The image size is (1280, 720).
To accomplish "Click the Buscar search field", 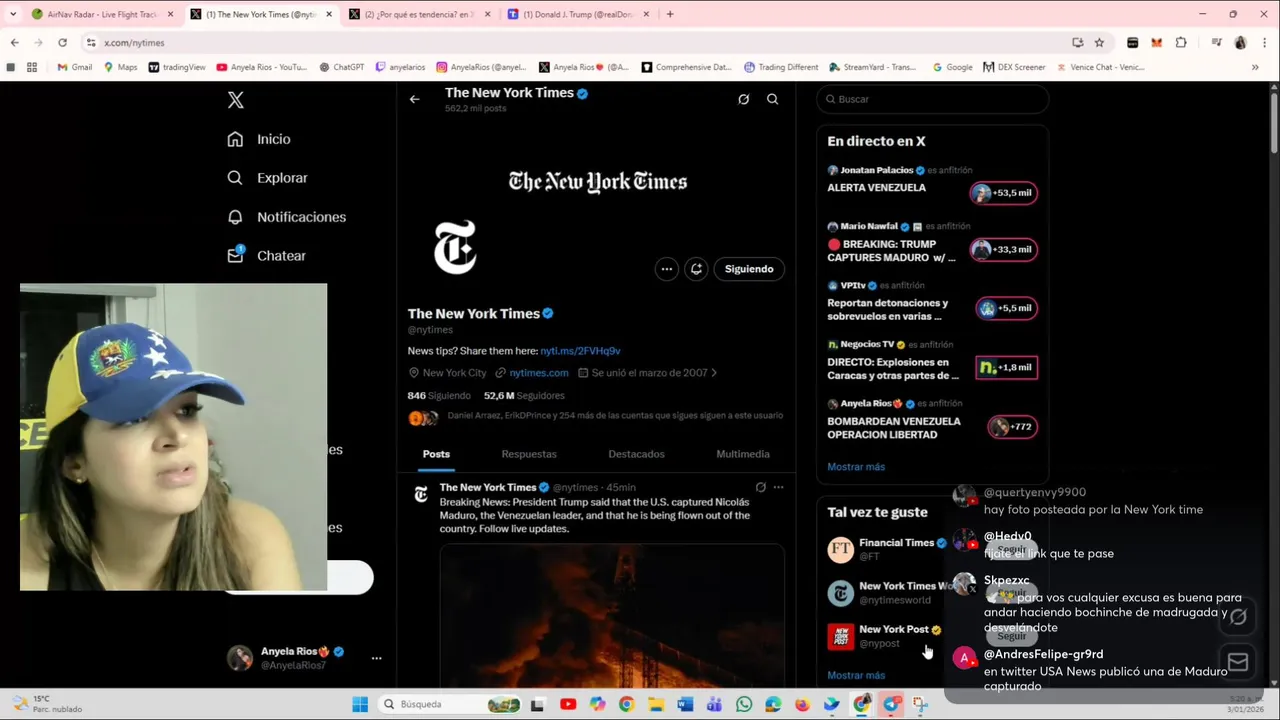I will pos(932,99).
